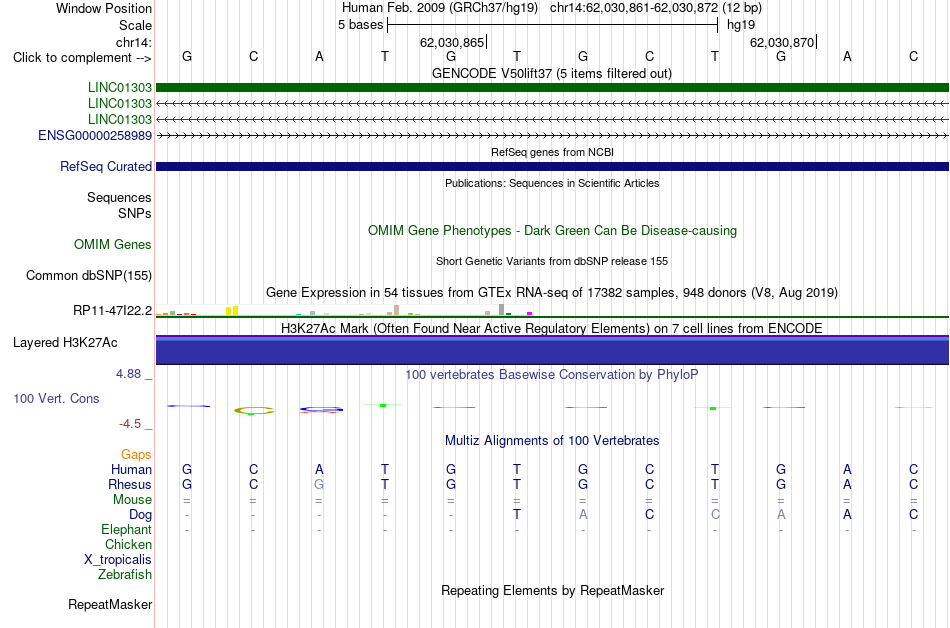Click the Sequences track label
Image resolution: width=950 pixels, height=628 pixels.
click(119, 197)
